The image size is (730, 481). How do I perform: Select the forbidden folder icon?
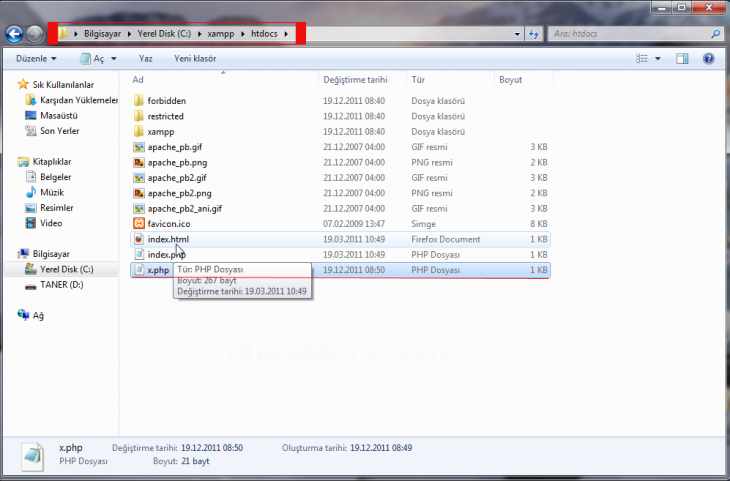pos(138,101)
